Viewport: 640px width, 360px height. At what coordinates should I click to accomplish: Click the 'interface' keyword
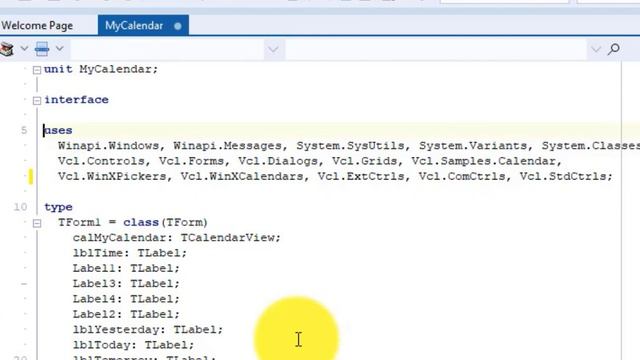76,100
